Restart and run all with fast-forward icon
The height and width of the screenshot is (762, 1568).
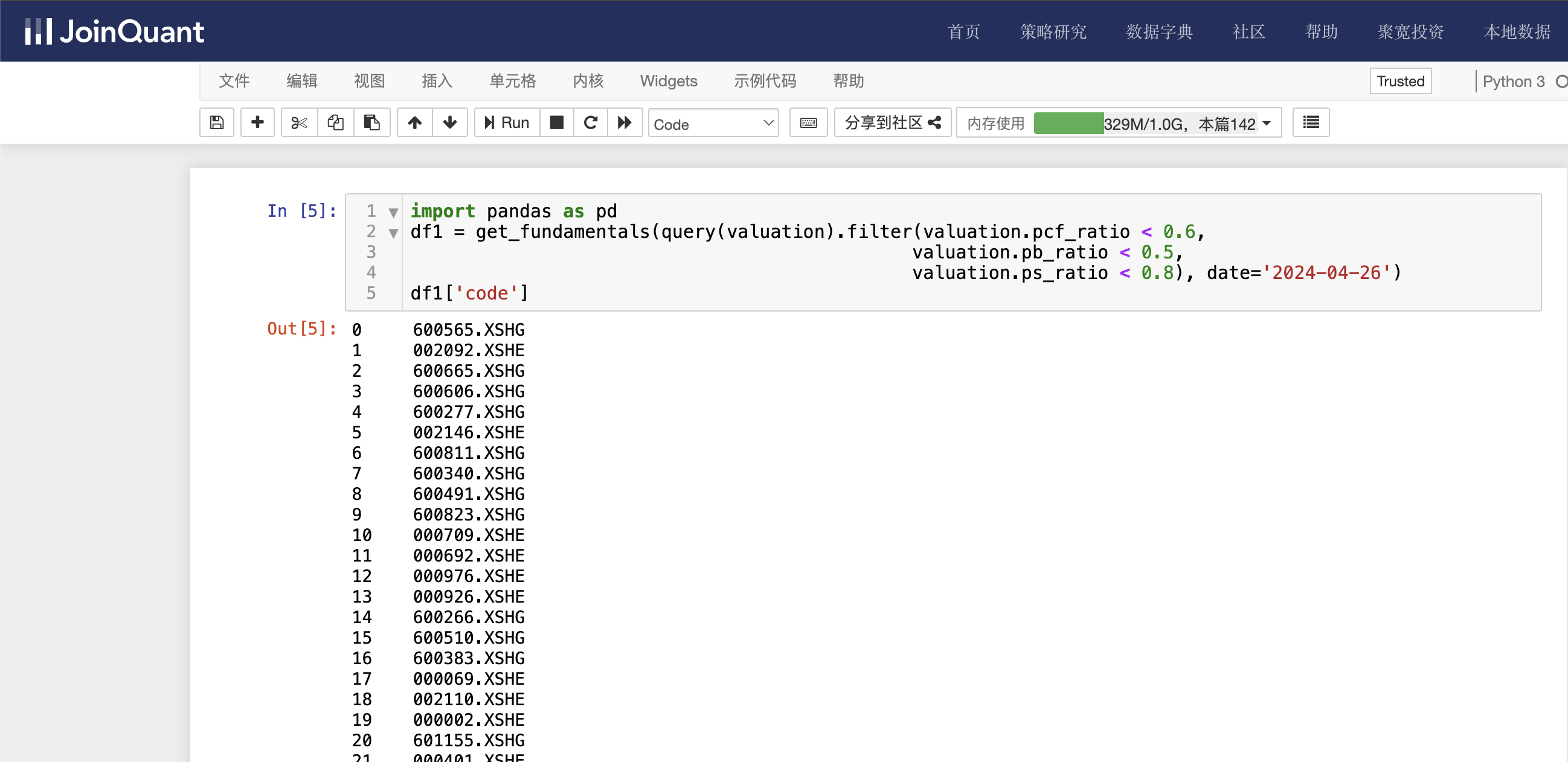coord(625,123)
